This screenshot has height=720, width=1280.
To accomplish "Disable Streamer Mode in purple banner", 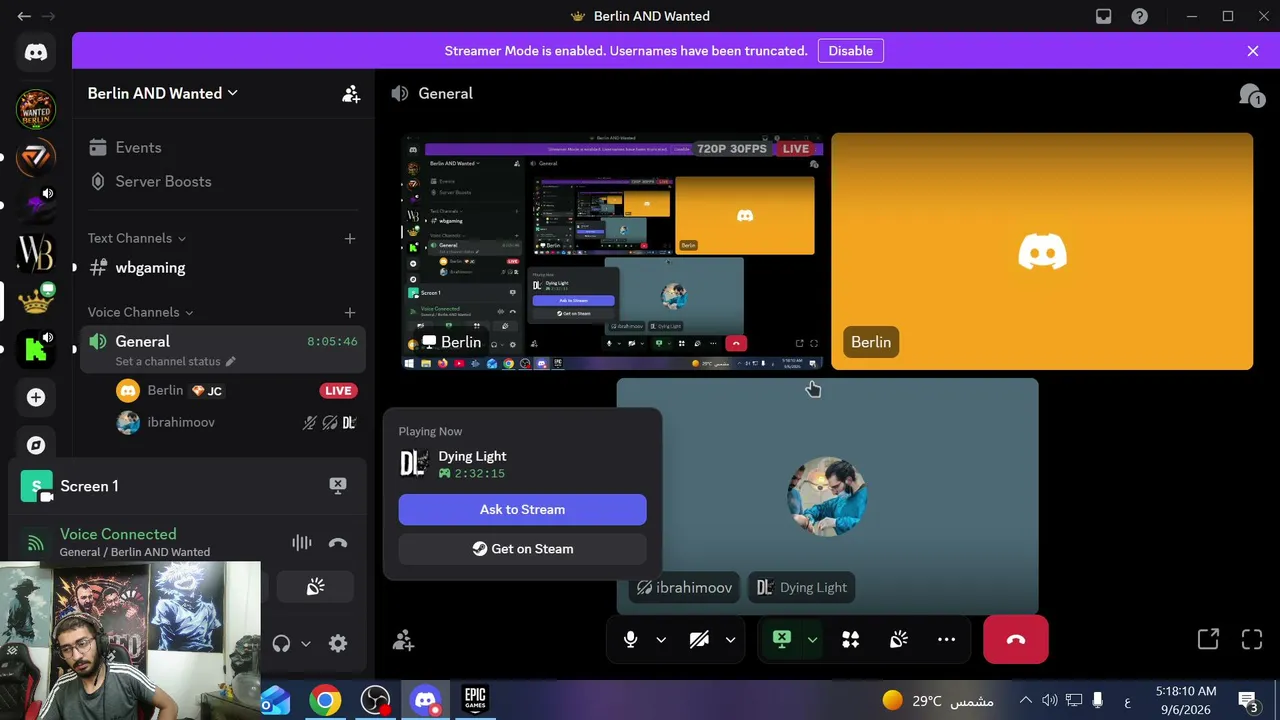I will point(851,51).
